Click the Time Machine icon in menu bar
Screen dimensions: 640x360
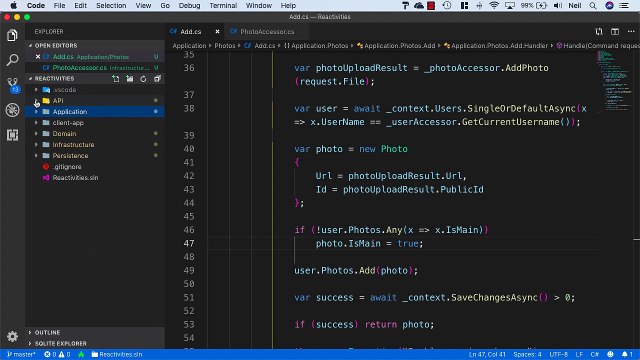pos(447,5)
